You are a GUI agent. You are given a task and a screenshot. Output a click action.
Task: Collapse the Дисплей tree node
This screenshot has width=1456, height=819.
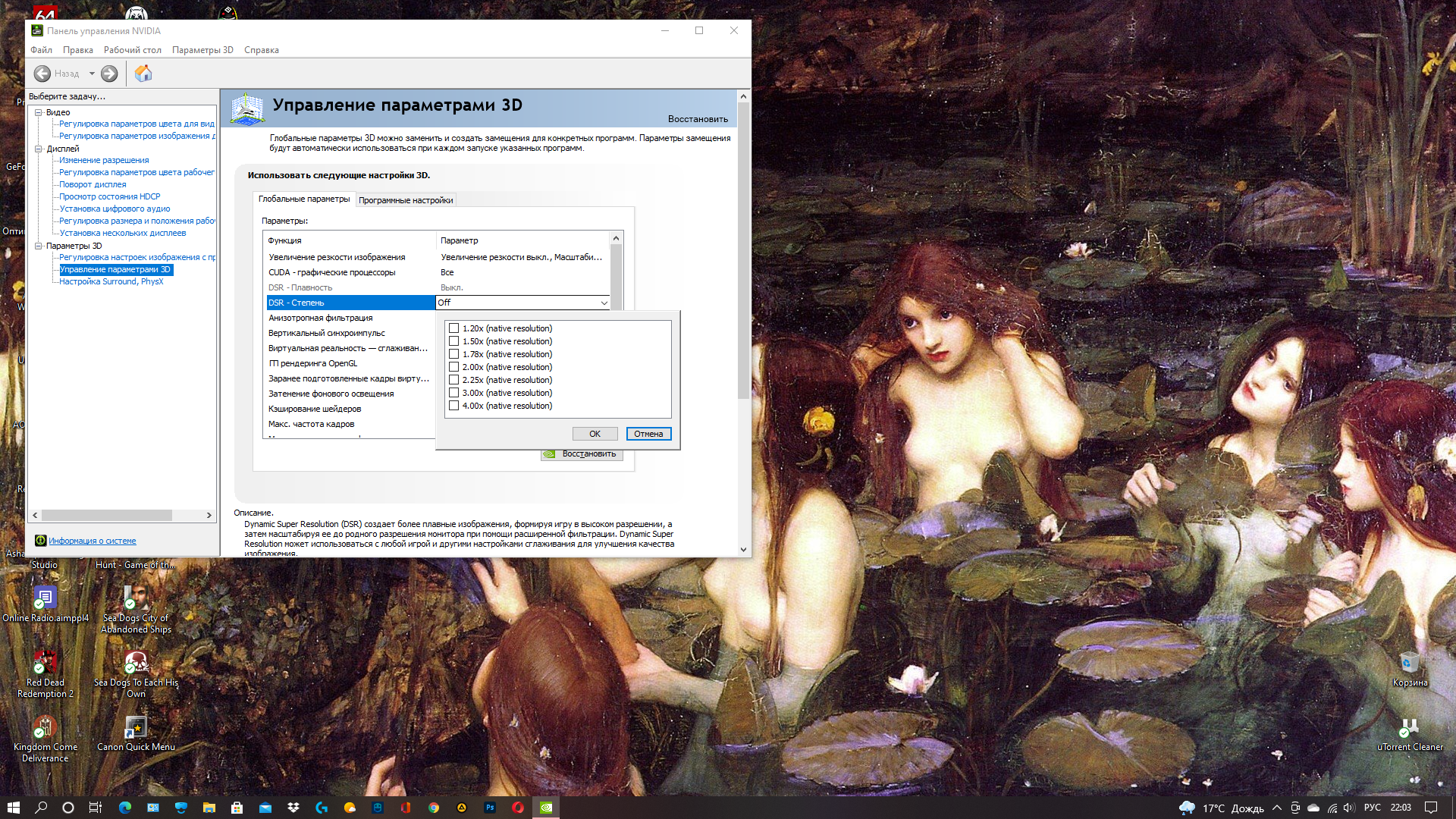coord(38,149)
